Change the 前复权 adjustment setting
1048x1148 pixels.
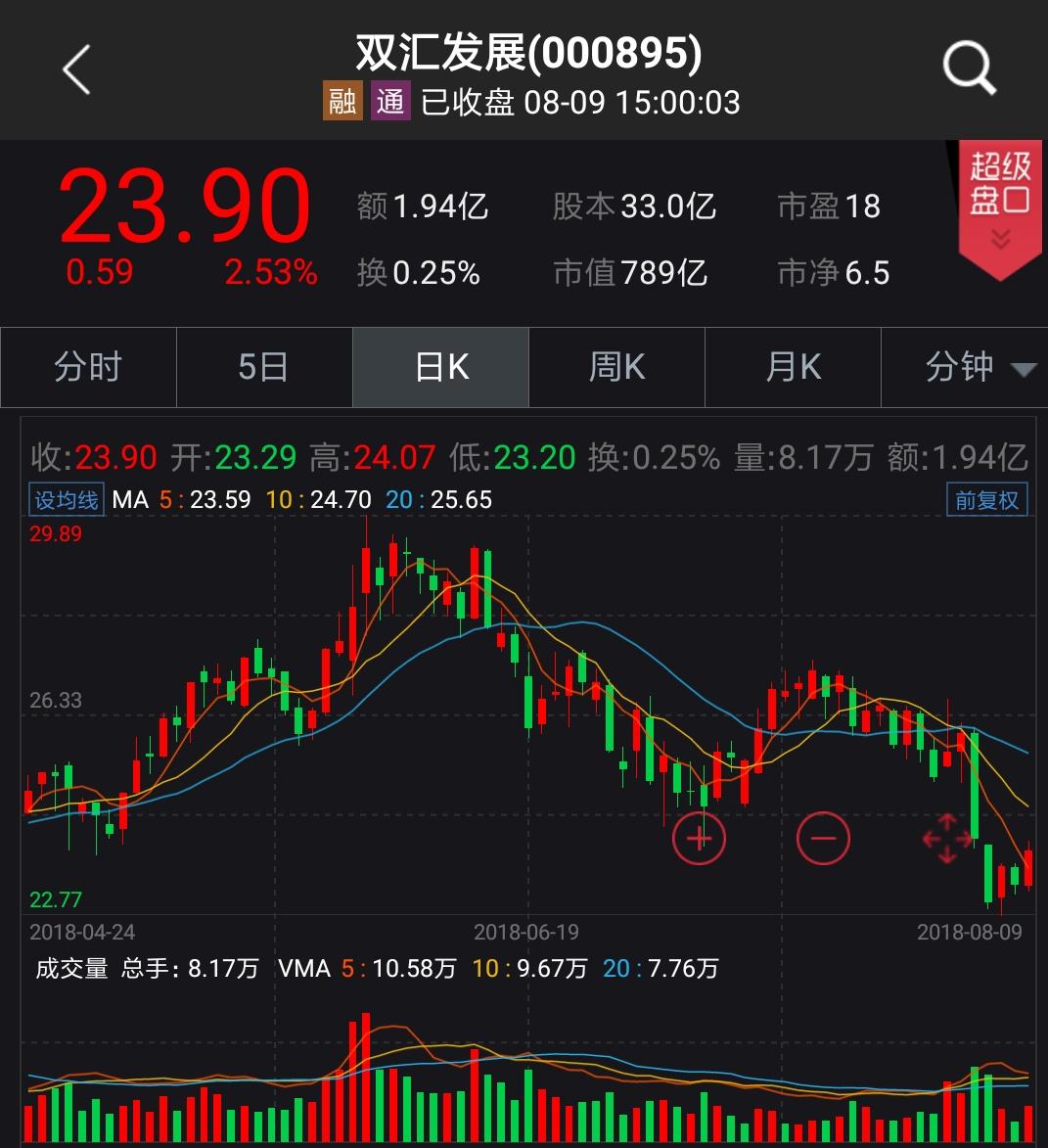tap(986, 500)
